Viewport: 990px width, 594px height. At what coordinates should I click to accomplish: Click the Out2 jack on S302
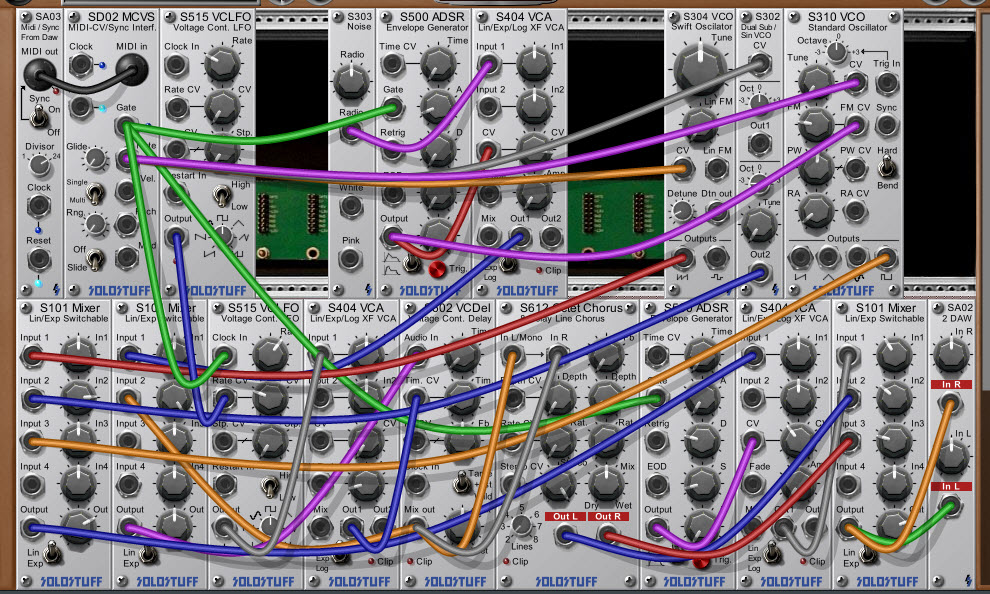(x=760, y=273)
